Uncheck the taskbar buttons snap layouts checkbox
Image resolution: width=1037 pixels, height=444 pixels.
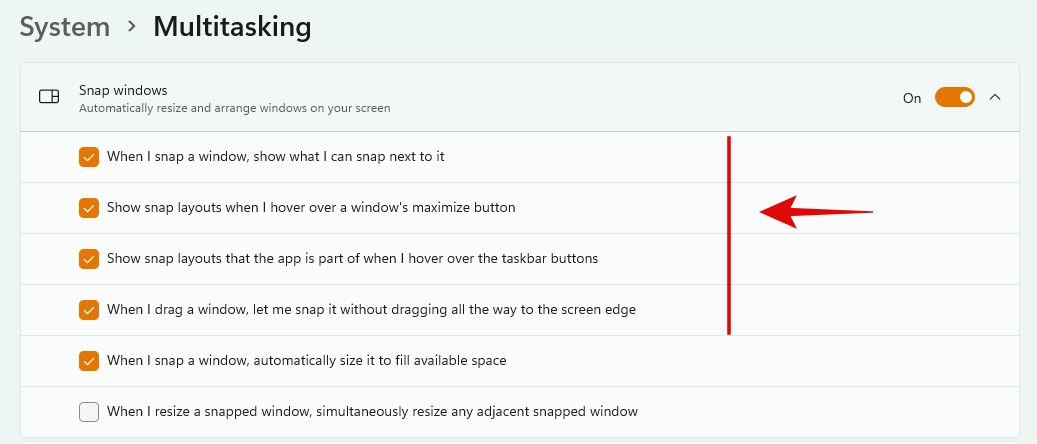click(x=89, y=258)
